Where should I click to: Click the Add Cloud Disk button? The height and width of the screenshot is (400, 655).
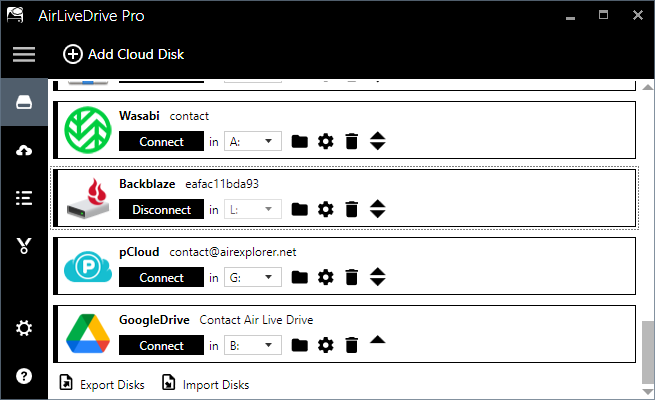pos(123,54)
